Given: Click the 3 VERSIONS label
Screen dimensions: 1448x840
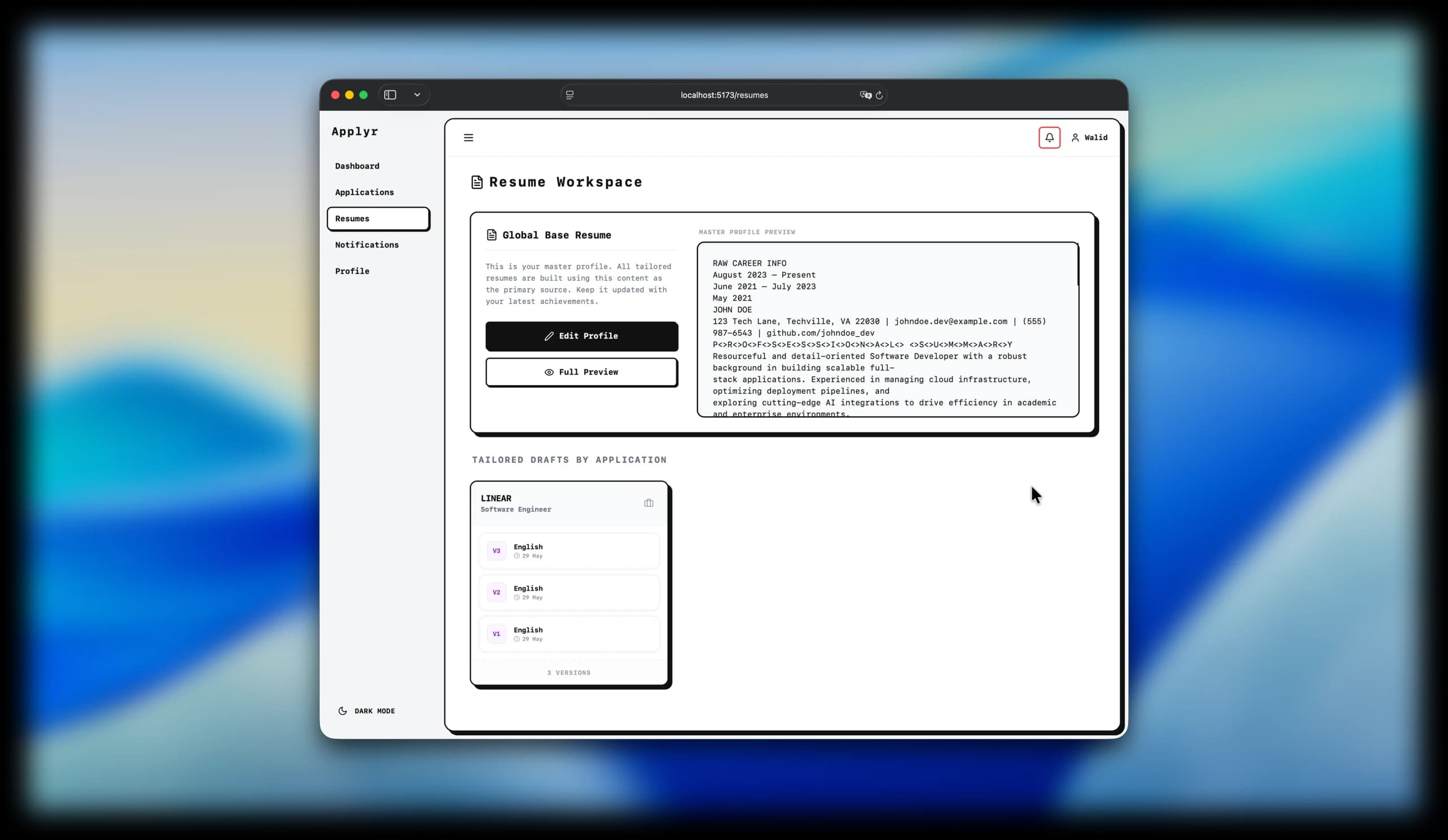Looking at the screenshot, I should pos(569,672).
